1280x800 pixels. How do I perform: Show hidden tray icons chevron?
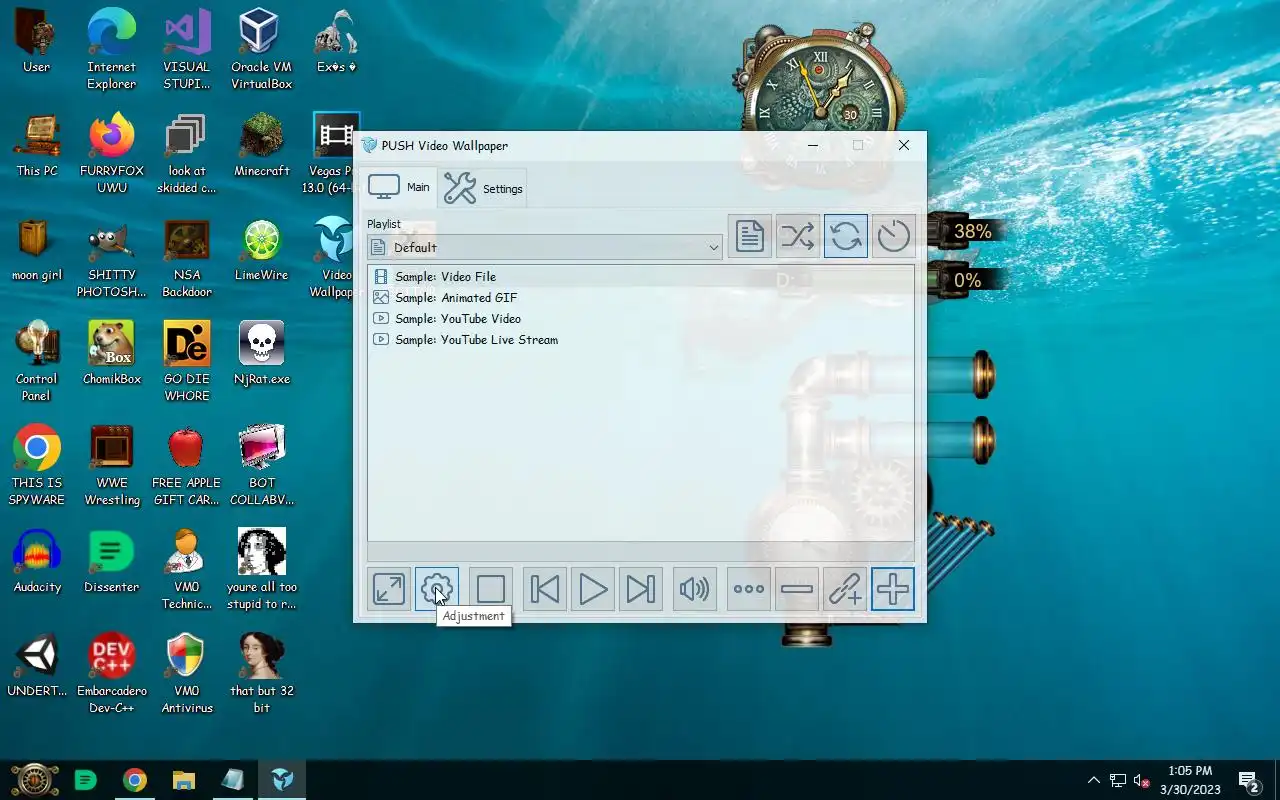(x=1093, y=780)
